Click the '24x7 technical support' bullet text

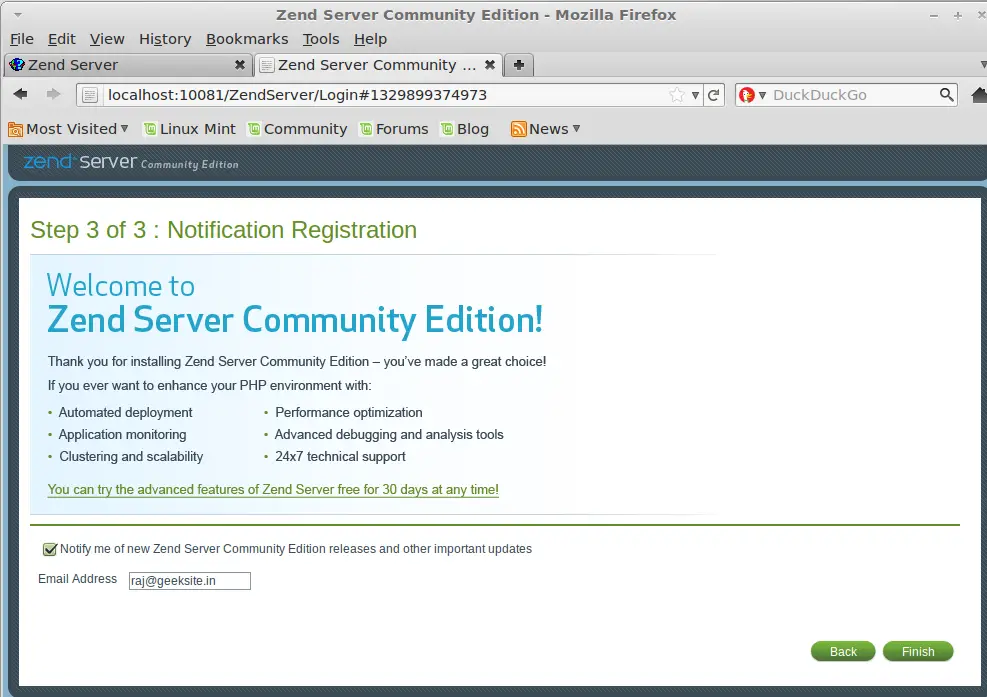tap(340, 456)
